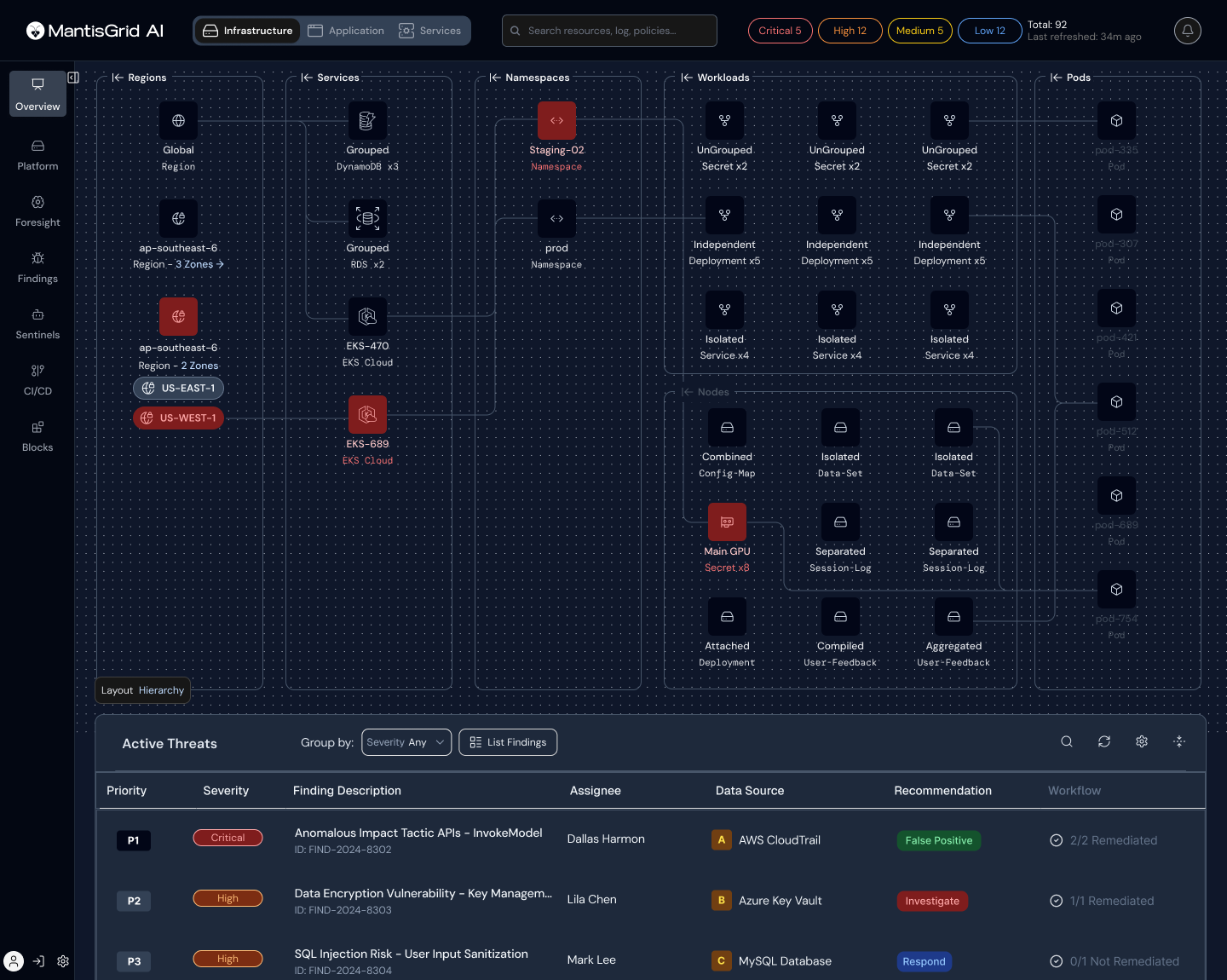The width and height of the screenshot is (1227, 980).
Task: Click refresh icon in Active Threats
Action: point(1104,742)
